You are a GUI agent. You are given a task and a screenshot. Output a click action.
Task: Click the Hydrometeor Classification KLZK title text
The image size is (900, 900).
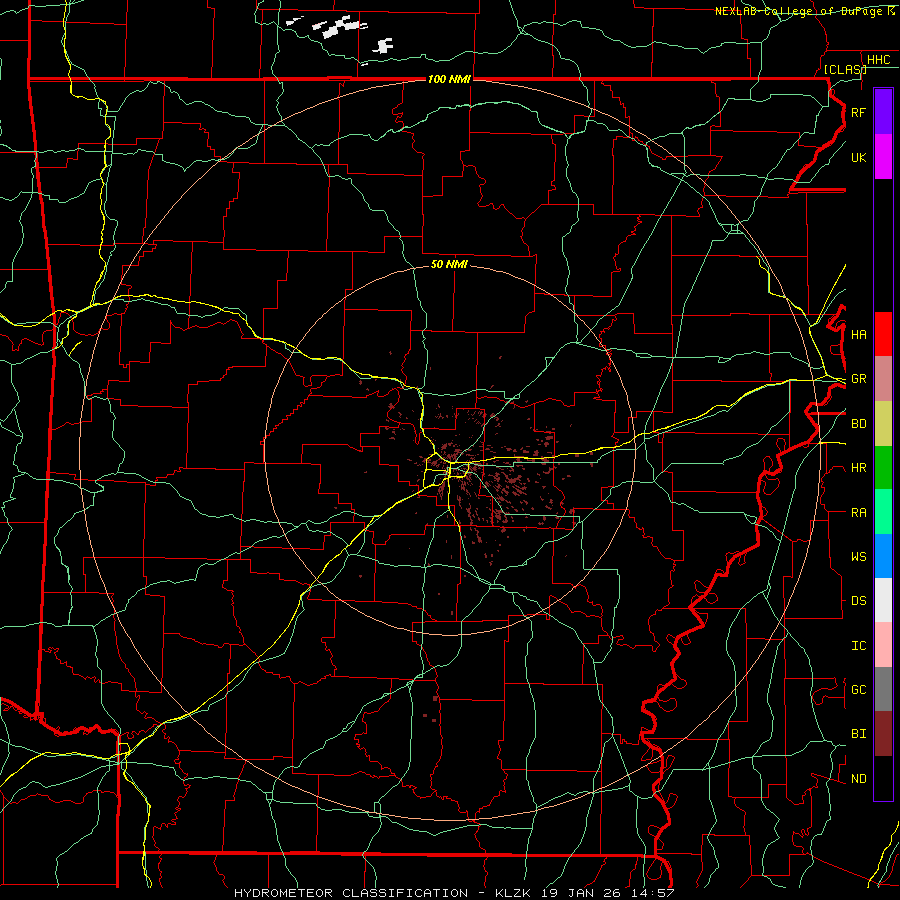(x=454, y=893)
